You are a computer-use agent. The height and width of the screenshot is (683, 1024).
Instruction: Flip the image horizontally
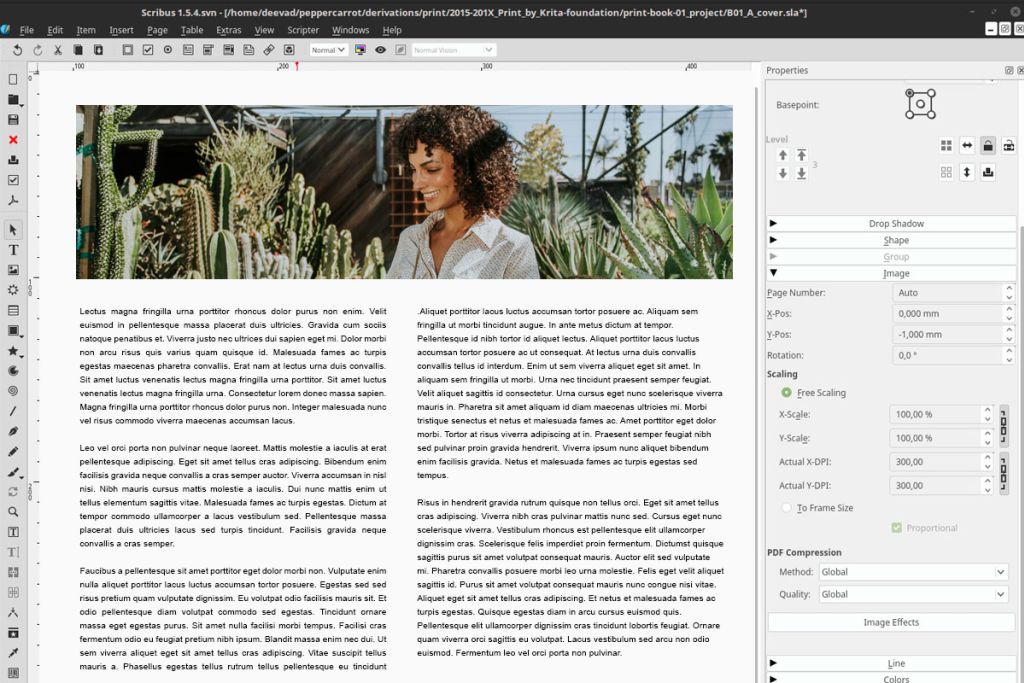pyautogui.click(x=967, y=145)
